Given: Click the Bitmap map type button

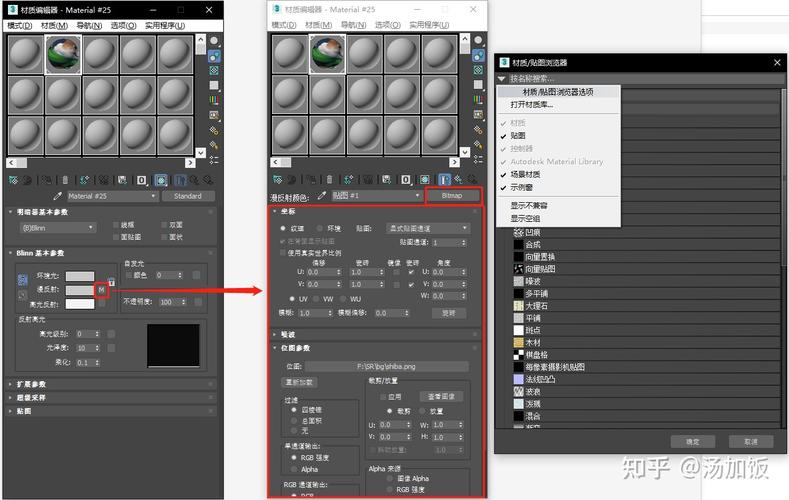Looking at the screenshot, I should coord(452,196).
